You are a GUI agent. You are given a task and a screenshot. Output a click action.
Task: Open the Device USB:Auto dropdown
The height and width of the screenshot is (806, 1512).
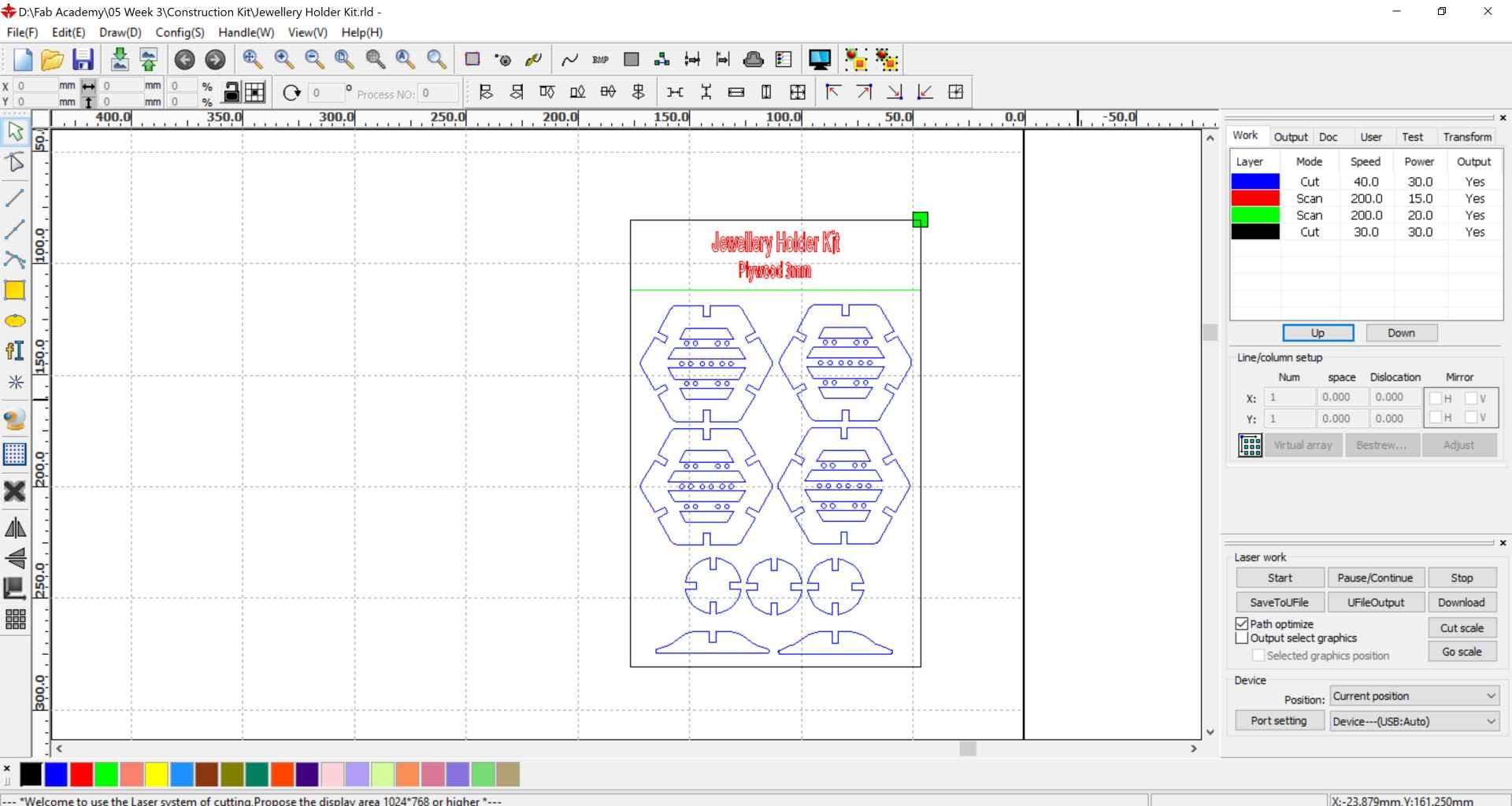(x=1414, y=721)
